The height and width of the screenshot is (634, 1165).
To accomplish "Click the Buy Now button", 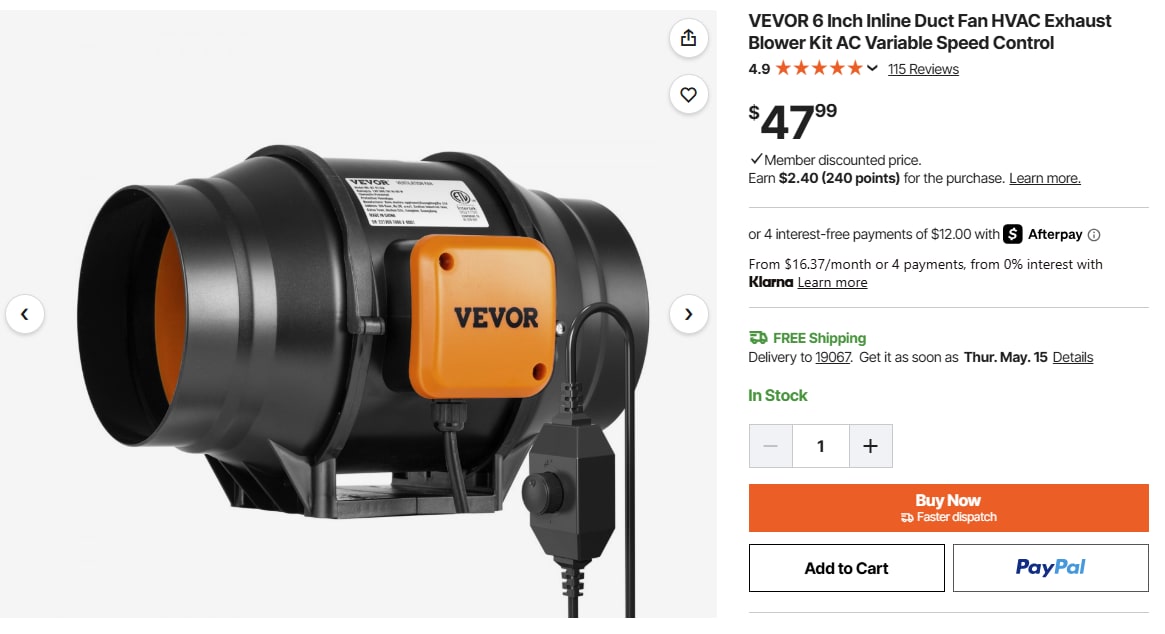I will (949, 508).
